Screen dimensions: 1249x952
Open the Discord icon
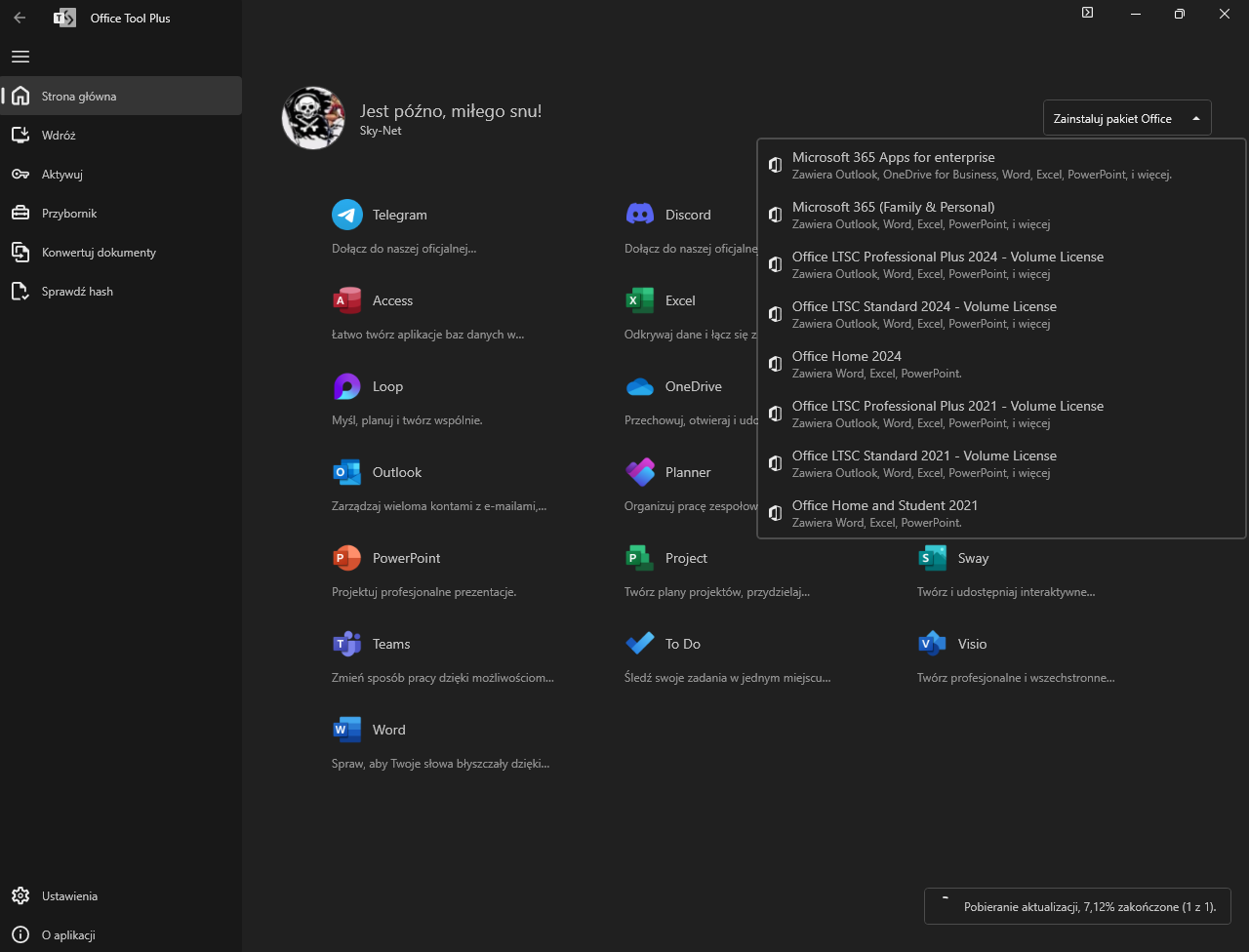pyautogui.click(x=640, y=215)
